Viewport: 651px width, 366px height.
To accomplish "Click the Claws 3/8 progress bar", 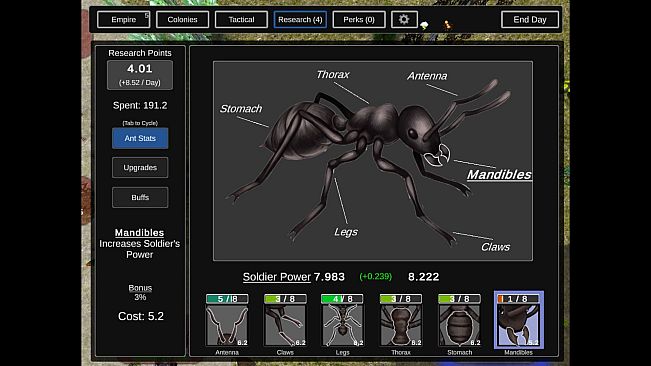I will click(285, 299).
